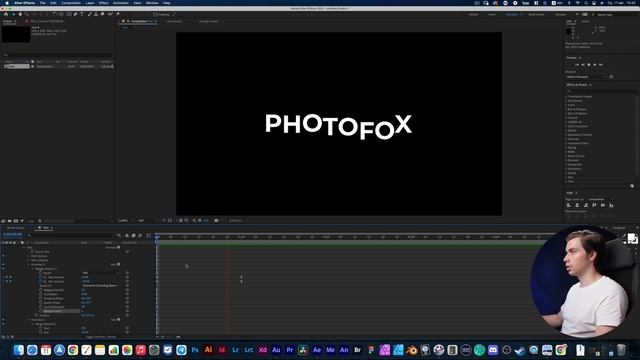Image resolution: width=640 pixels, height=360 pixels.
Task: Open the Preview Shortcut dropdown
Action: (587, 77)
